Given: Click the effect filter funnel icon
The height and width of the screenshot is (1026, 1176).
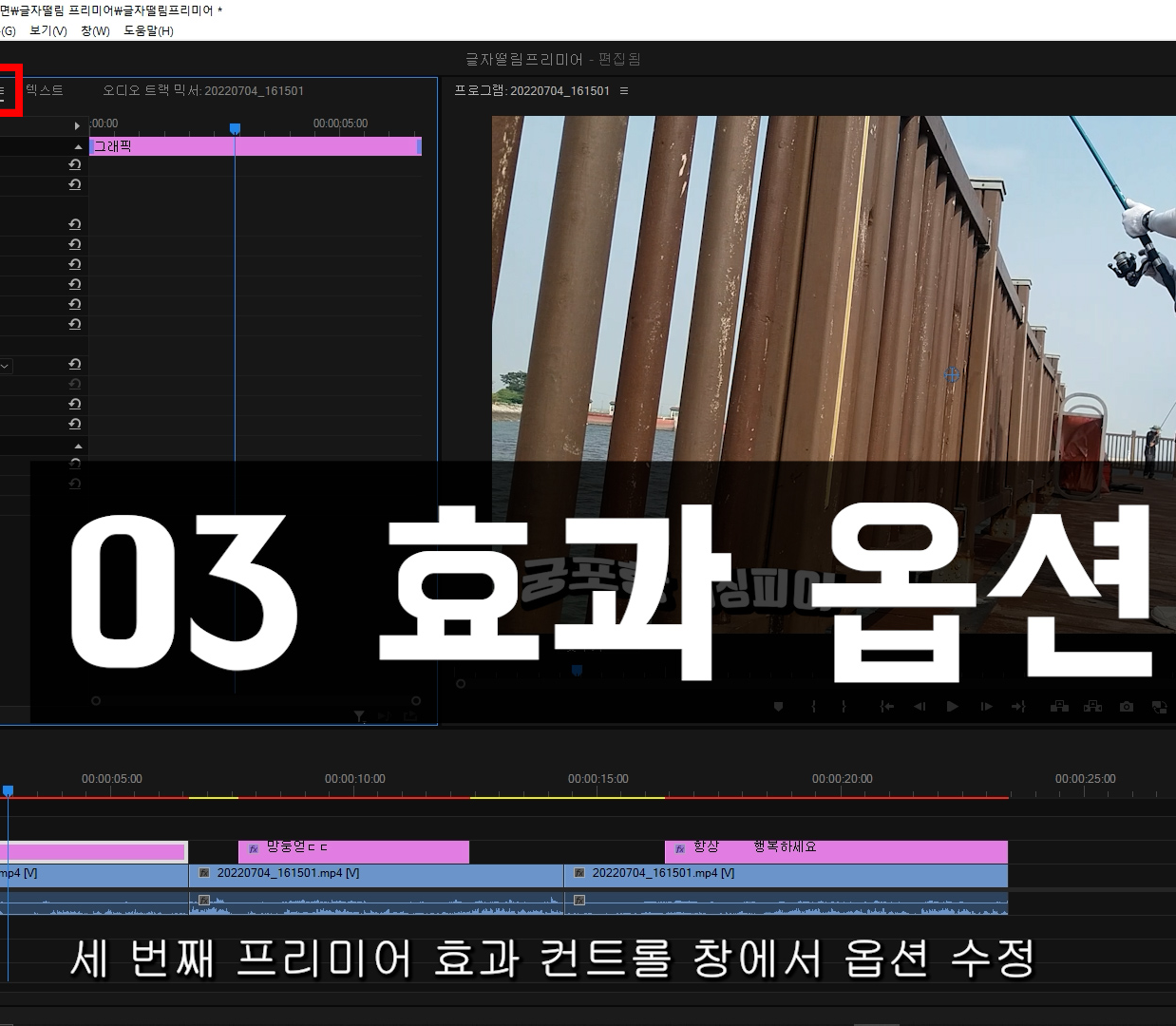Looking at the screenshot, I should 359,716.
